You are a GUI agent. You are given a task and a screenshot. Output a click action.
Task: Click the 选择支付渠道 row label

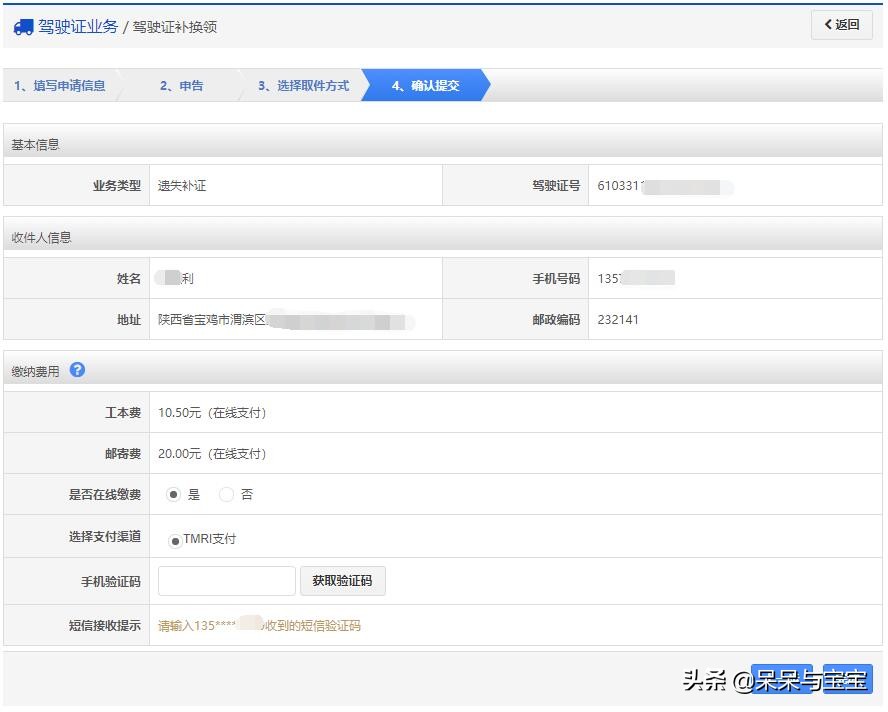pyautogui.click(x=105, y=536)
